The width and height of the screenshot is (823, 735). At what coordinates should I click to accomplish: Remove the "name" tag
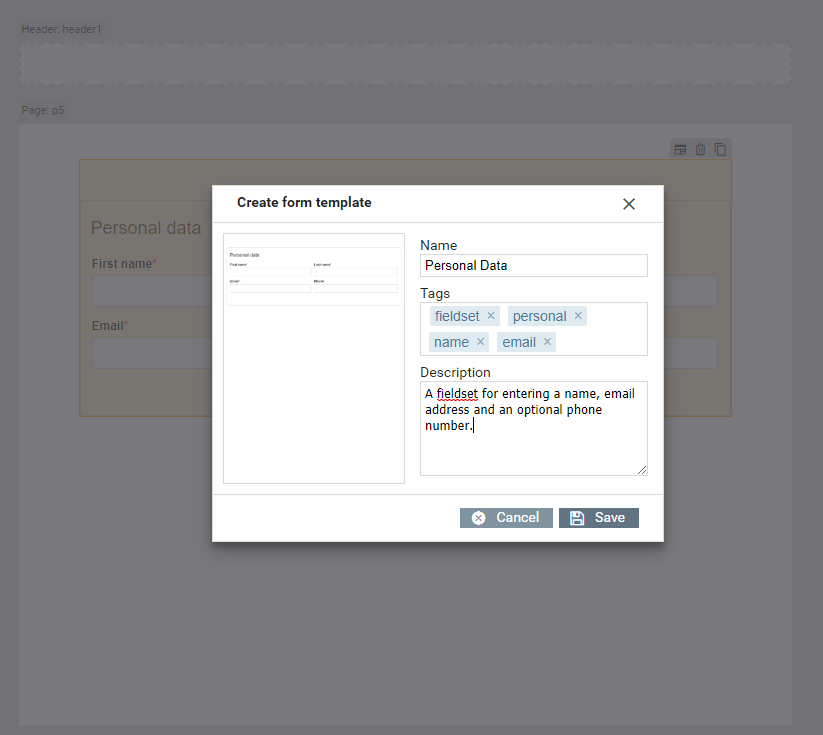point(480,342)
